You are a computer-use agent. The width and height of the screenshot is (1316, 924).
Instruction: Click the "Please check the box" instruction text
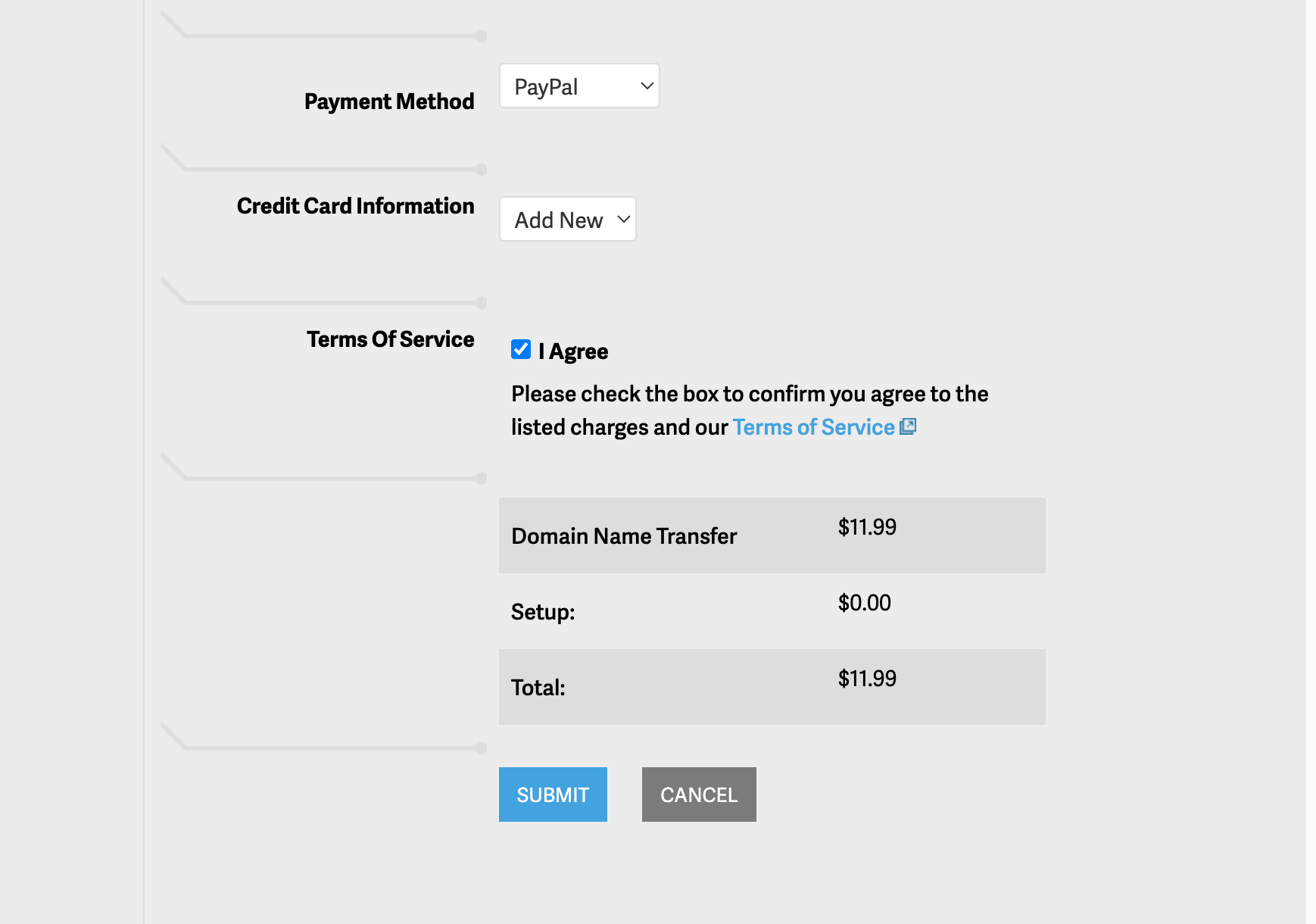pos(749,395)
